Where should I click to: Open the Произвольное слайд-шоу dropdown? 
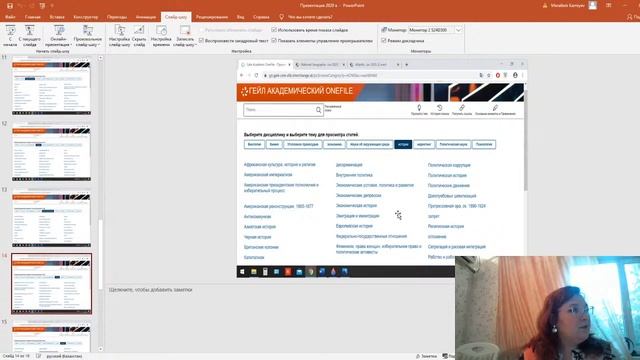[88, 36]
